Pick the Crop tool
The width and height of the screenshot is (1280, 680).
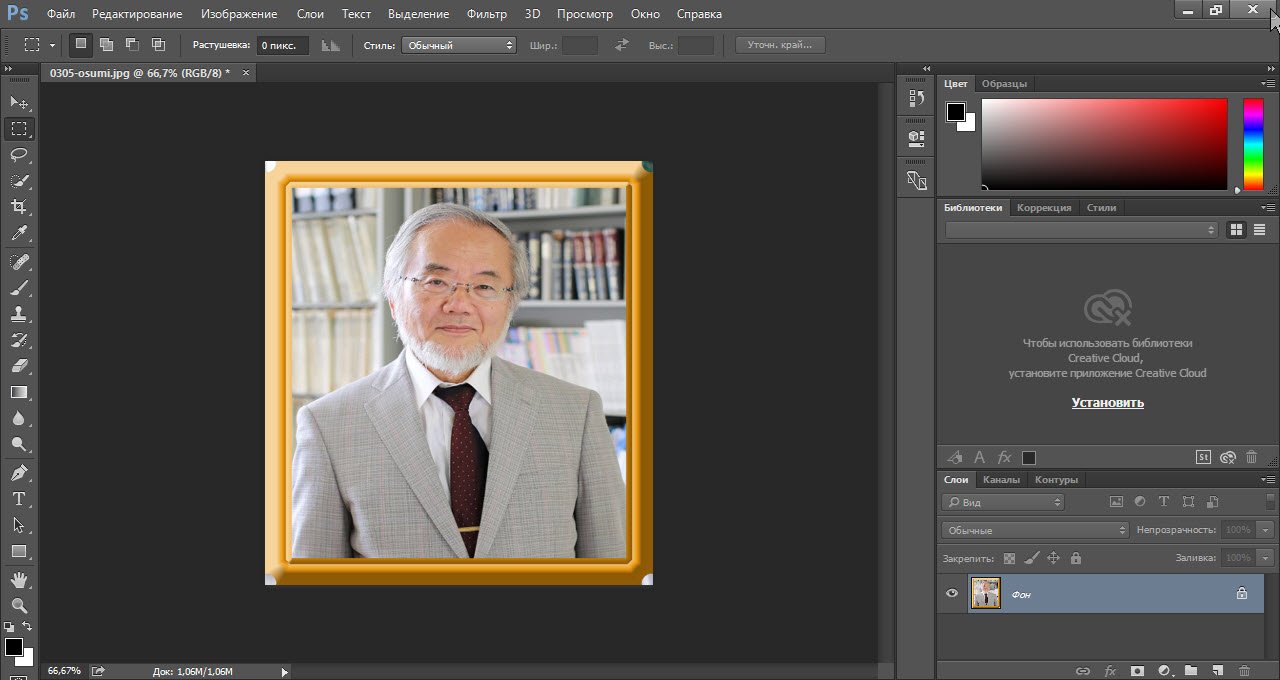coord(19,207)
